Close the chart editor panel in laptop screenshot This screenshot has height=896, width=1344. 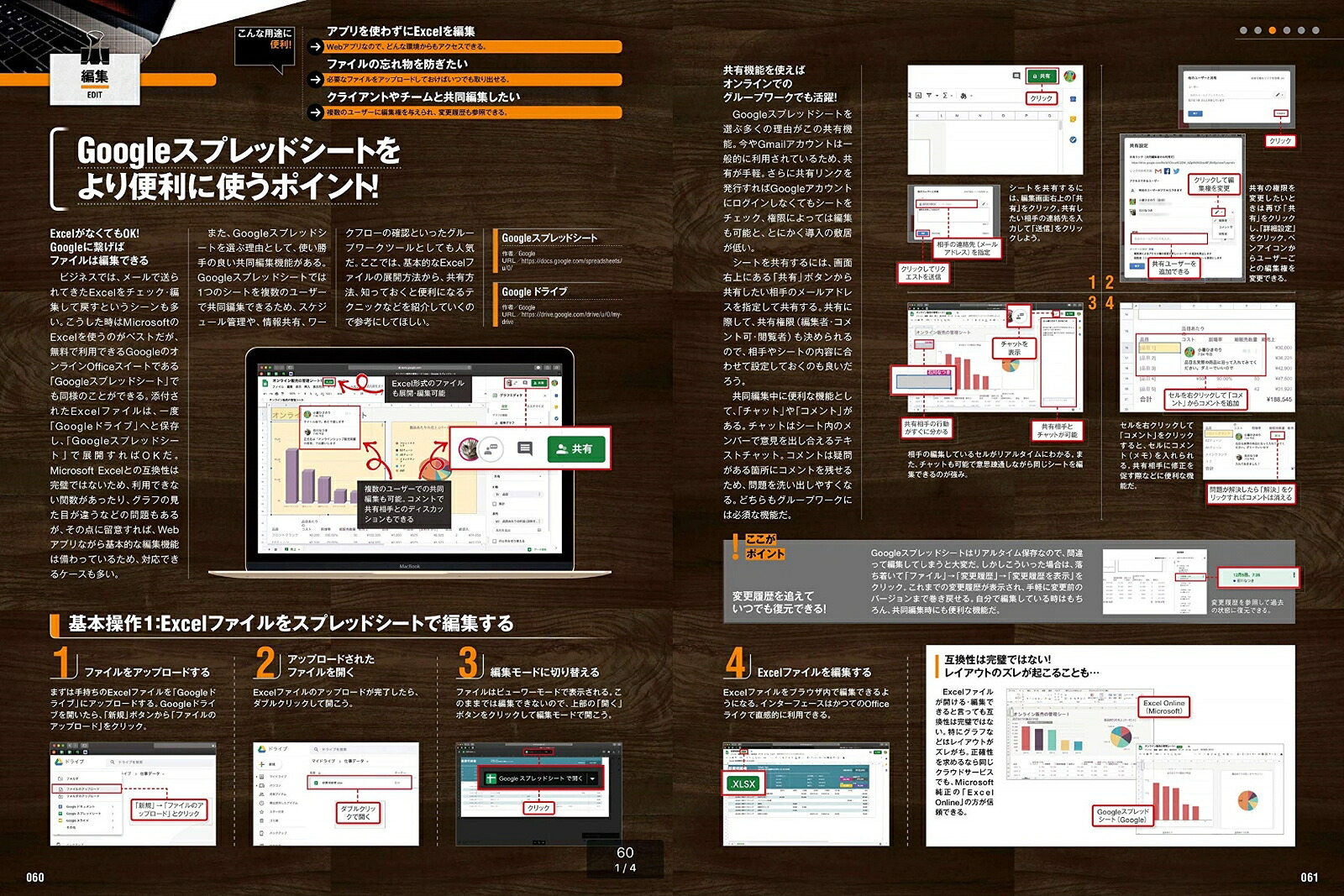(x=545, y=396)
